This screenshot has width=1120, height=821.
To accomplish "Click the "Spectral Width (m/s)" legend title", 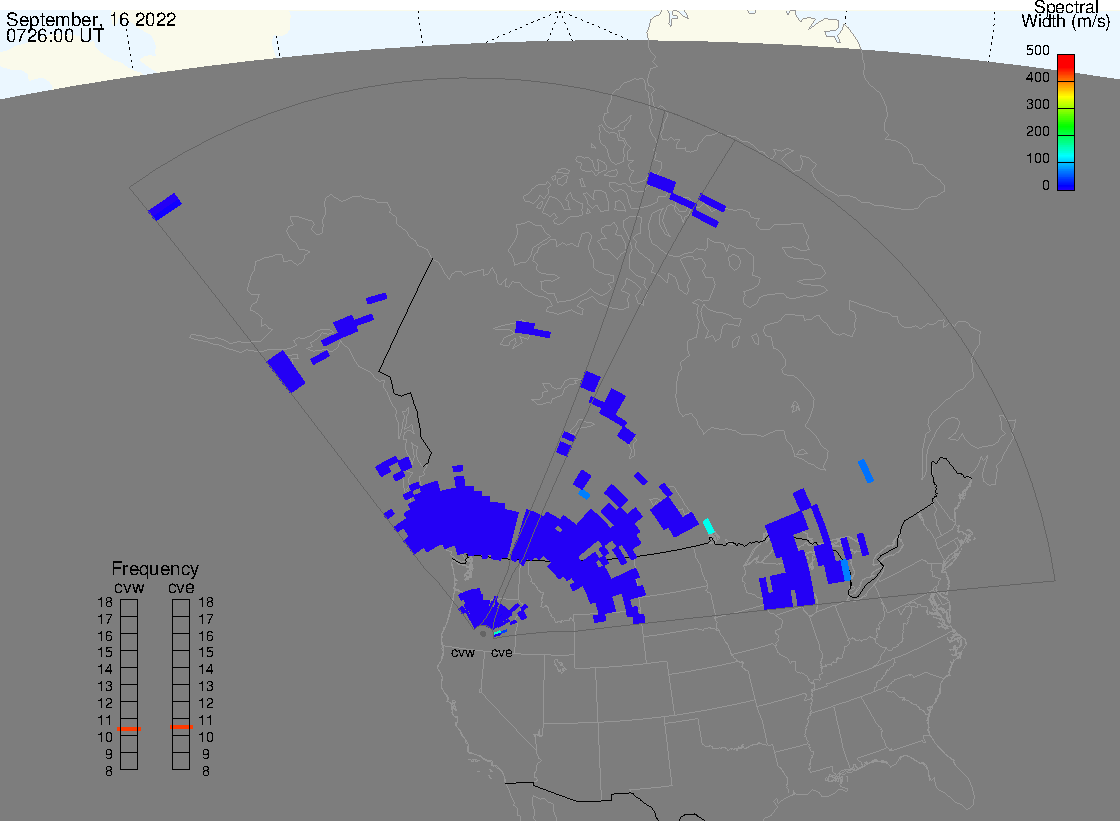I will click(1066, 14).
